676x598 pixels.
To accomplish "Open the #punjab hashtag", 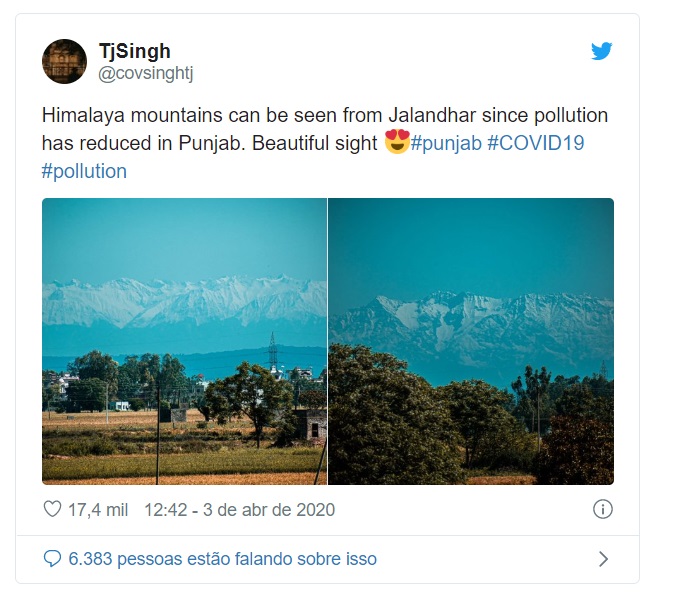I will point(445,143).
